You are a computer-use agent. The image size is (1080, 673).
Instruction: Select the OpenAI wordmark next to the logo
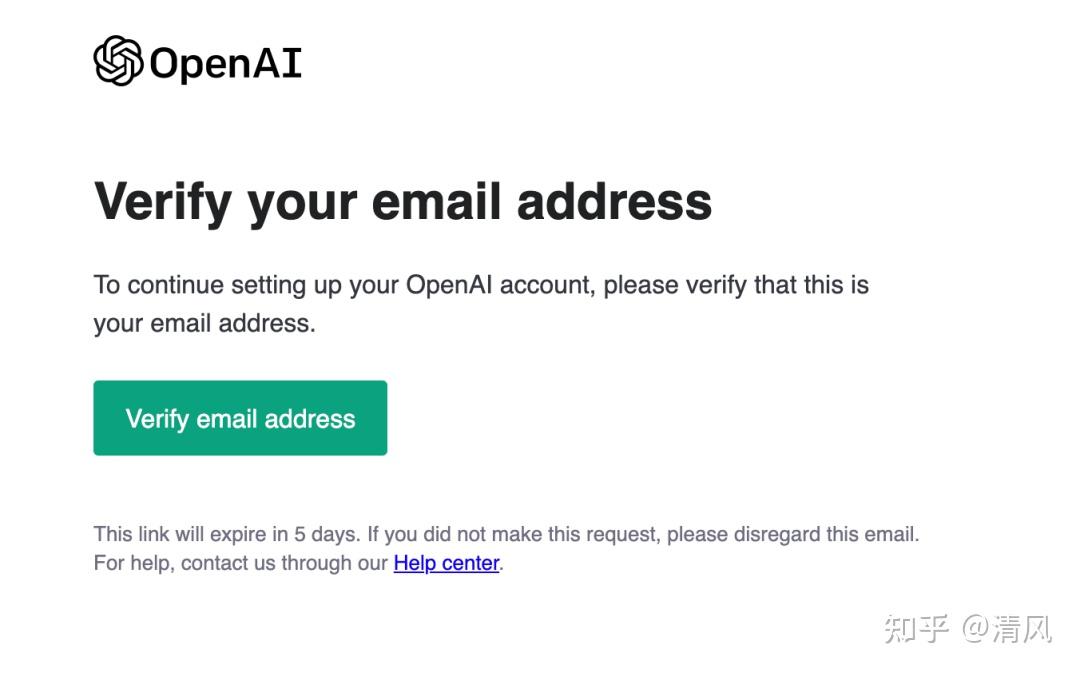(225, 63)
